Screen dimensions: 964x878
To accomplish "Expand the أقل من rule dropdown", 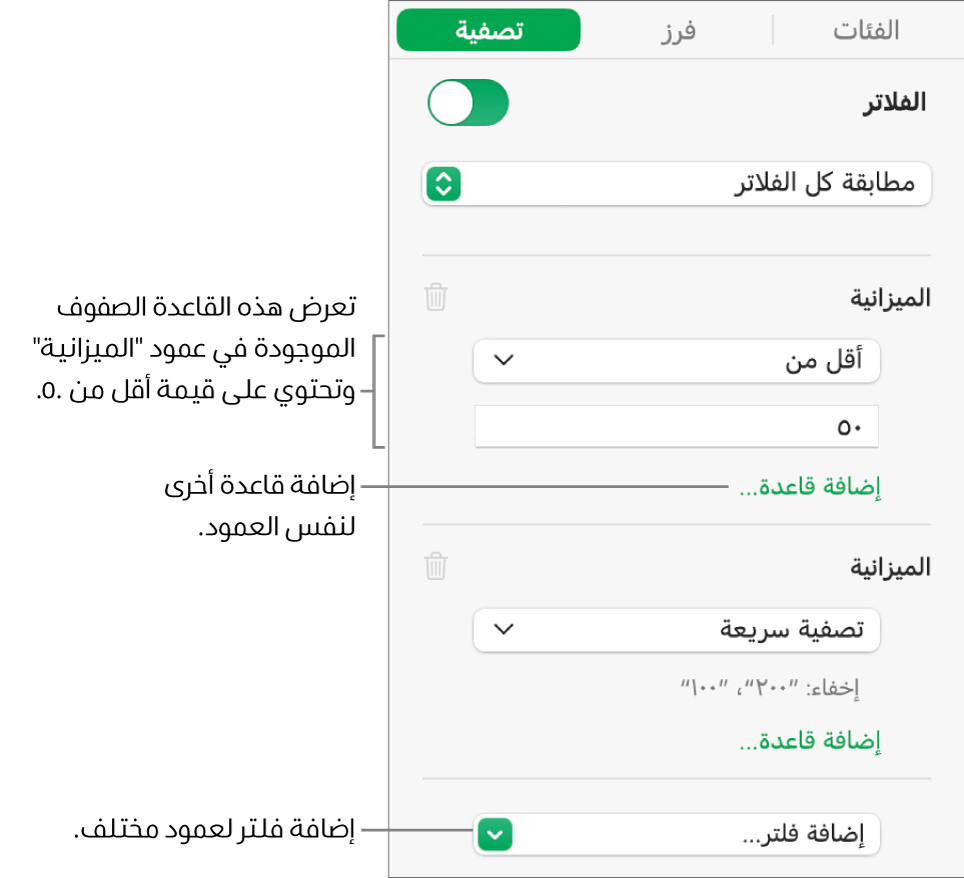I will coord(676,361).
